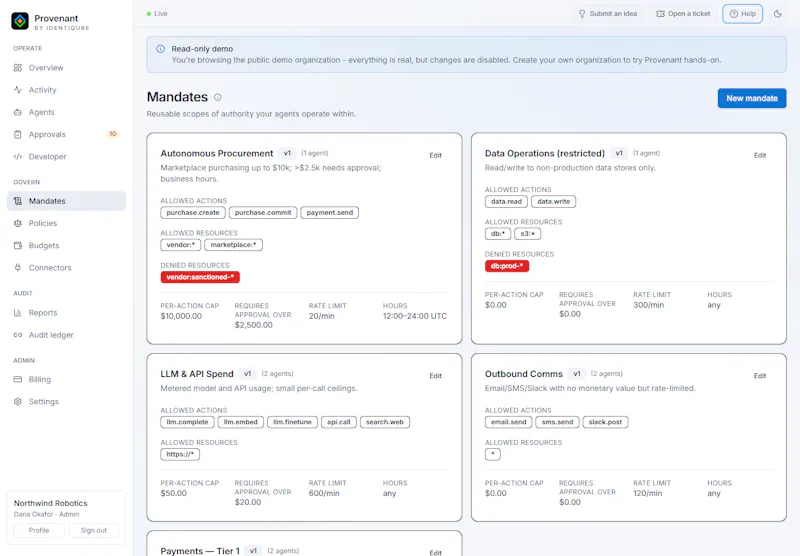
Task: Click the Activity pulse icon
Action: (18, 90)
